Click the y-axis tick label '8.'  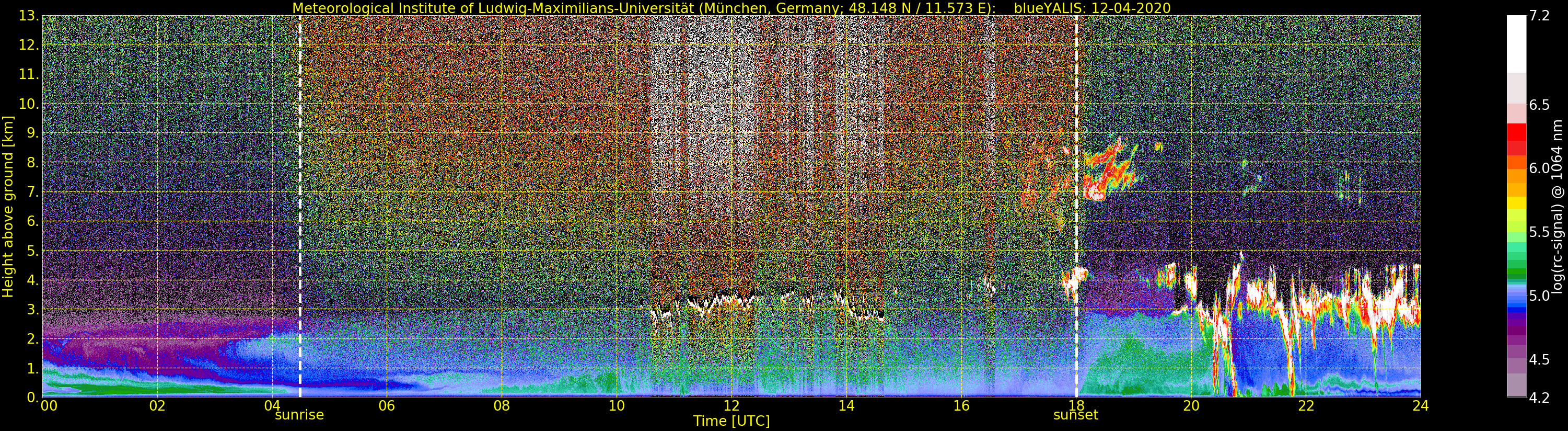pyautogui.click(x=32, y=162)
